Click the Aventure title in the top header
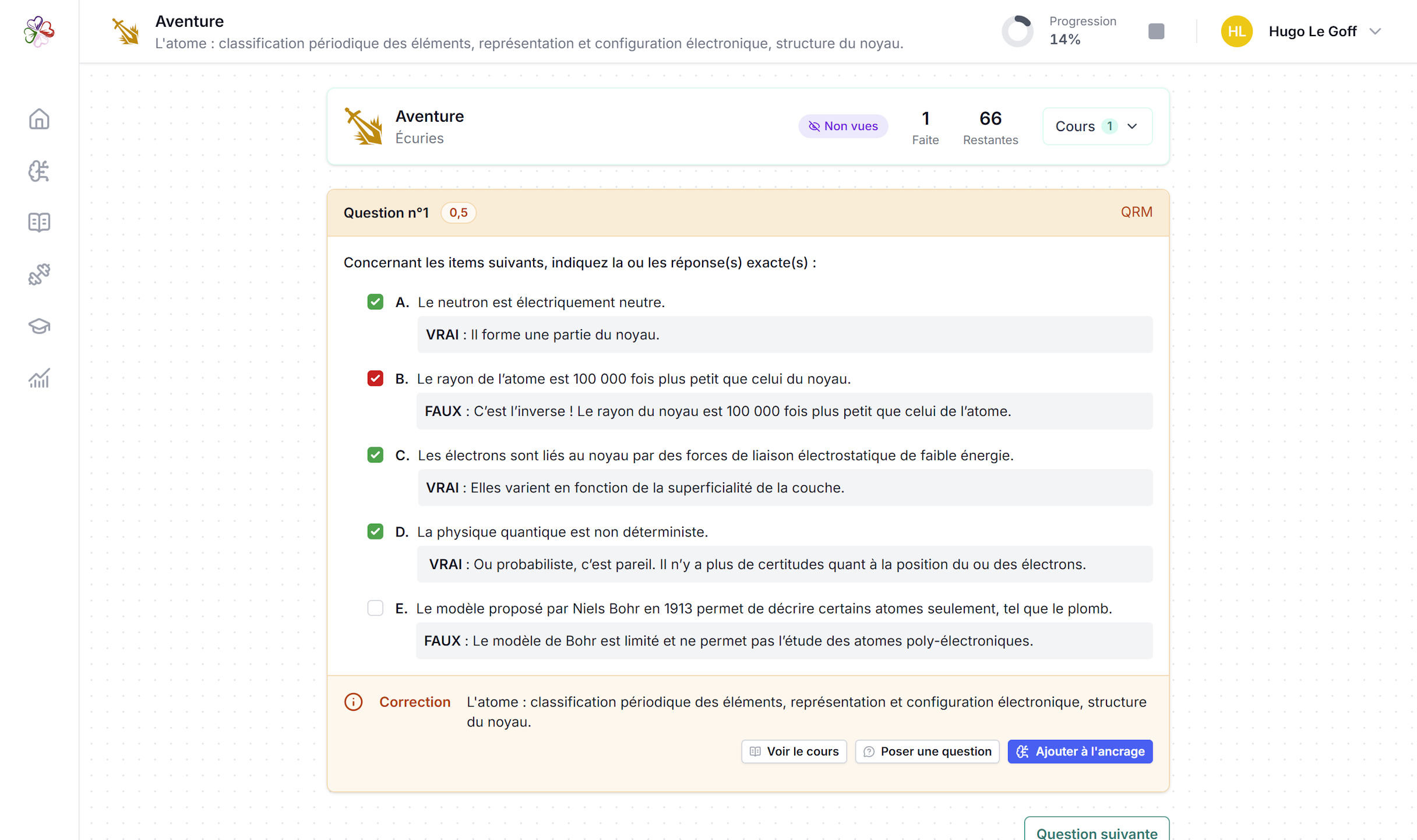 (x=189, y=21)
